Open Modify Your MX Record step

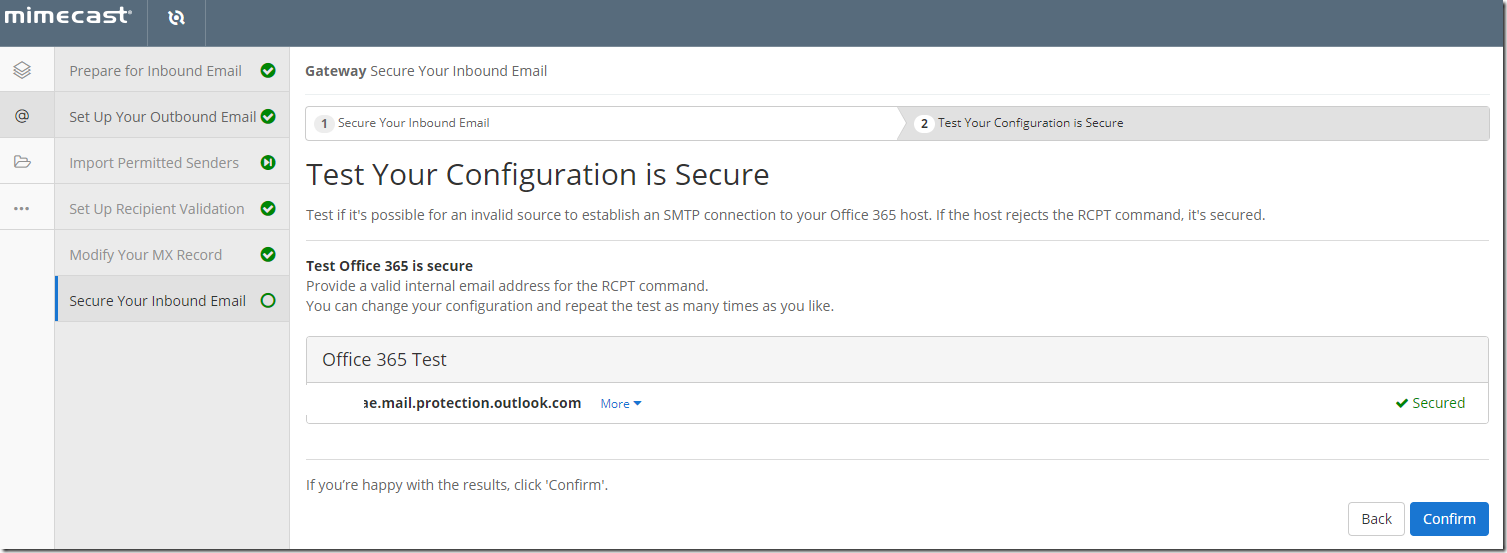(x=172, y=254)
